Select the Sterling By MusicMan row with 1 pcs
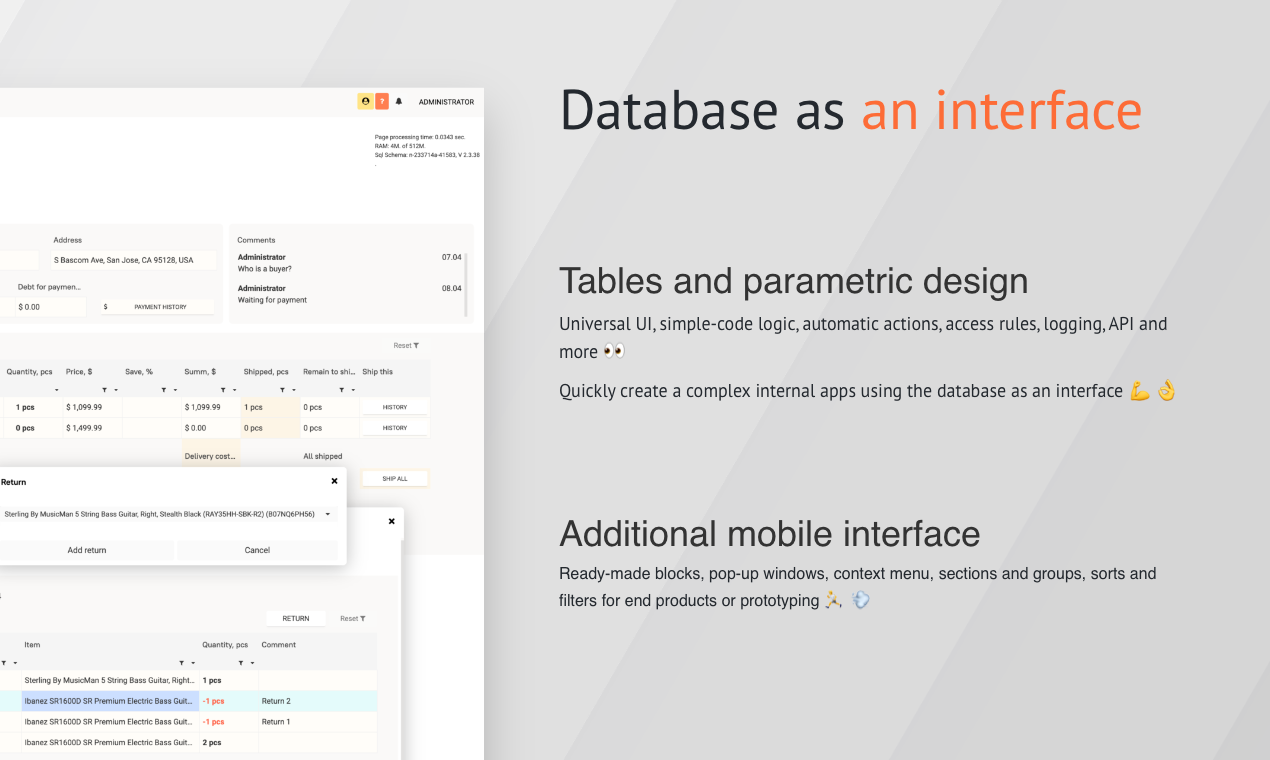 coord(188,680)
